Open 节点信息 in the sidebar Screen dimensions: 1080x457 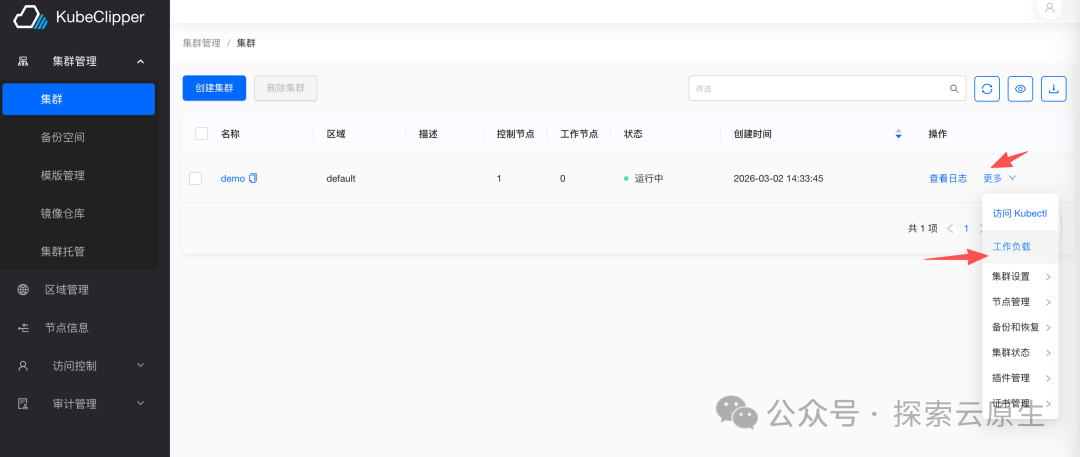coord(67,327)
